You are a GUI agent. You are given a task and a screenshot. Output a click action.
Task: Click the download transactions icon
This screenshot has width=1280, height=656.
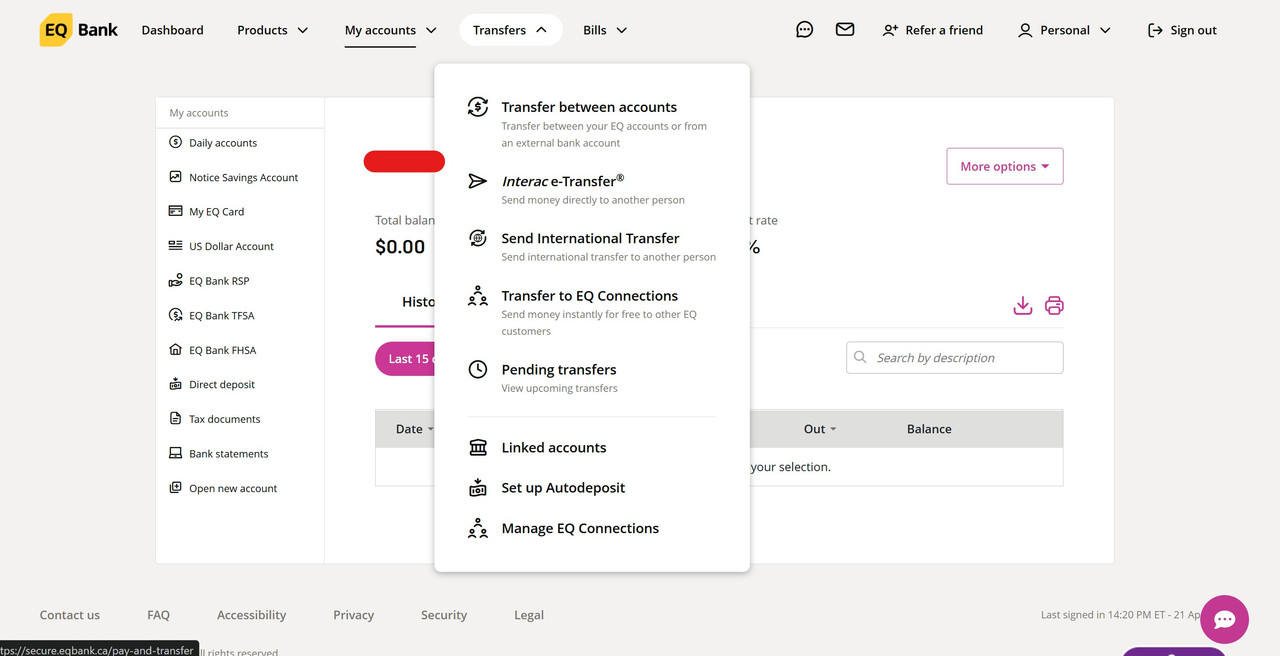1022,306
